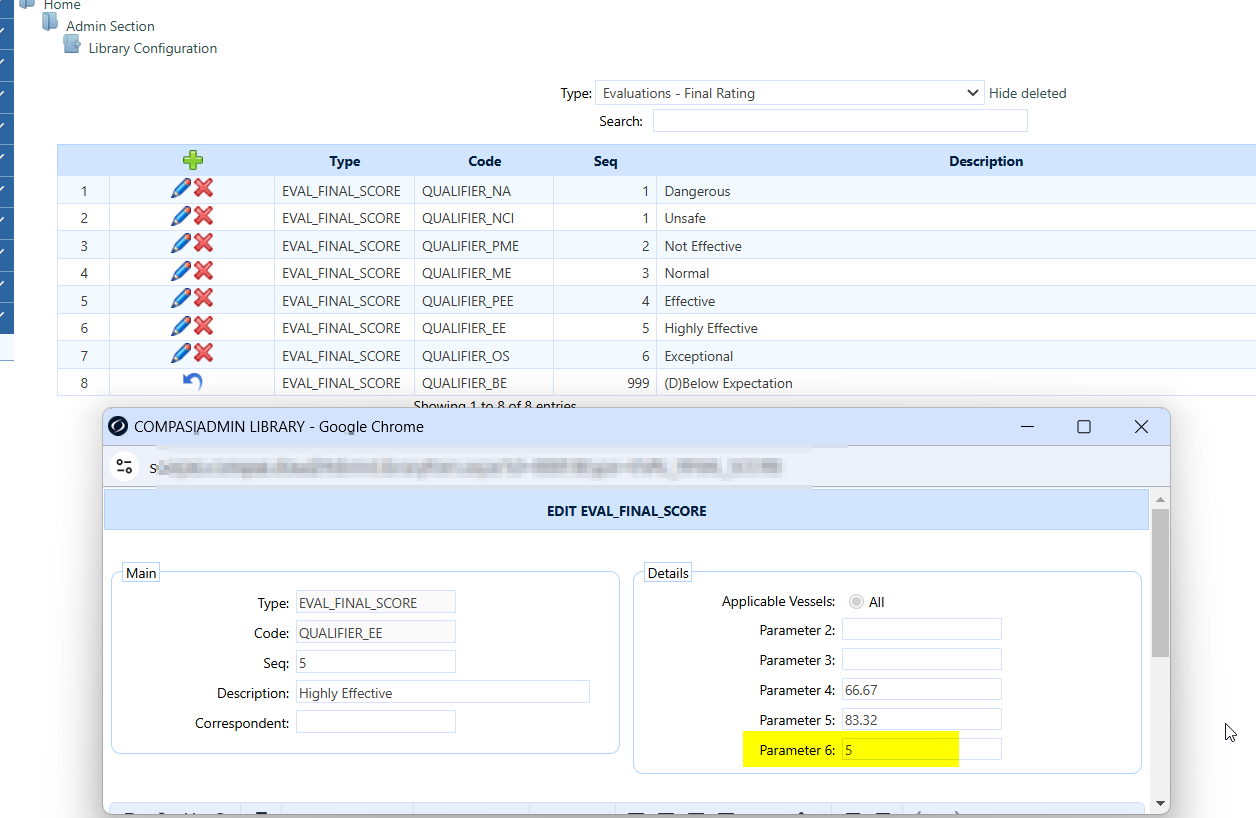
Task: Delete the Unsafe row using red X
Action: (x=203, y=216)
